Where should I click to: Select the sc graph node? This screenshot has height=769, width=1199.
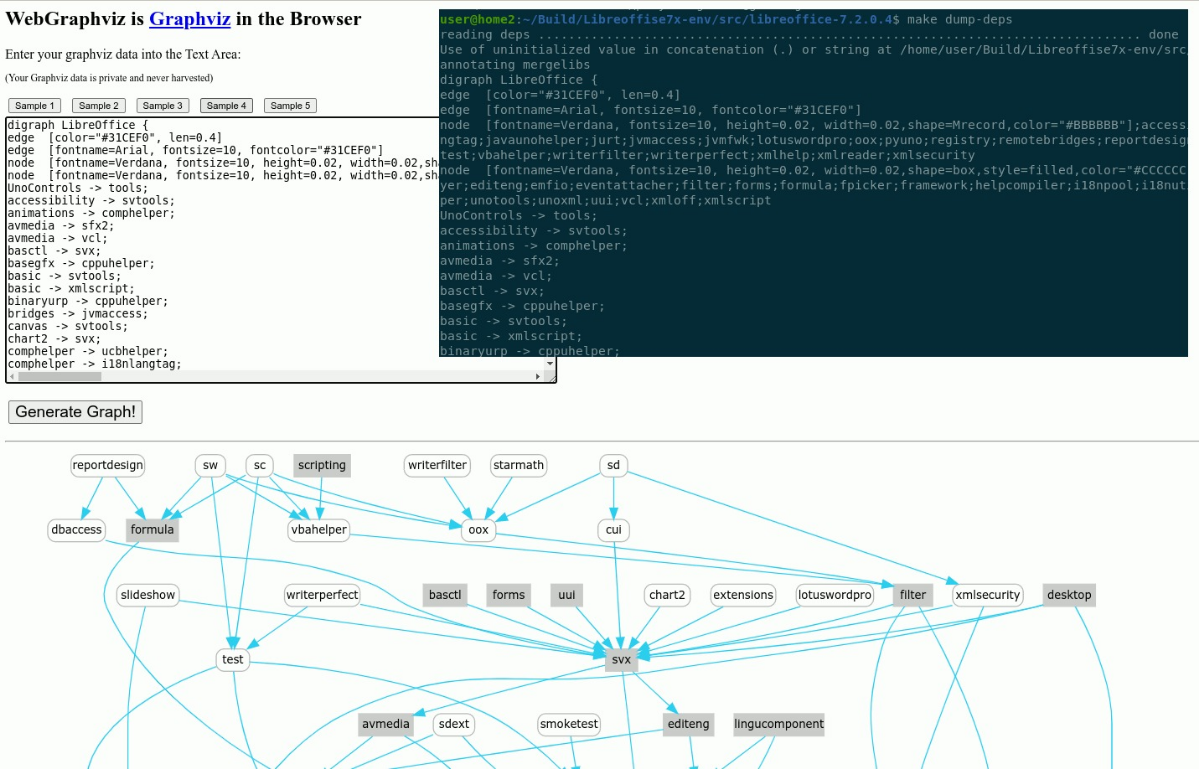(260, 465)
